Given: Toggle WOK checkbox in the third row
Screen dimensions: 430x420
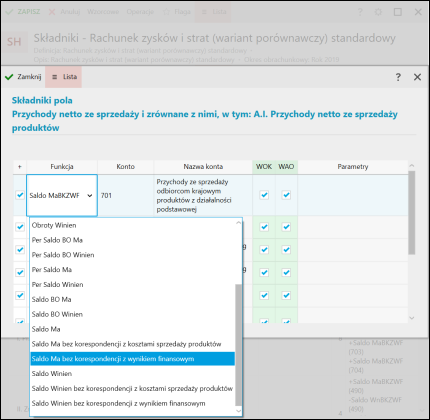Looking at the screenshot, I should (x=264, y=250).
